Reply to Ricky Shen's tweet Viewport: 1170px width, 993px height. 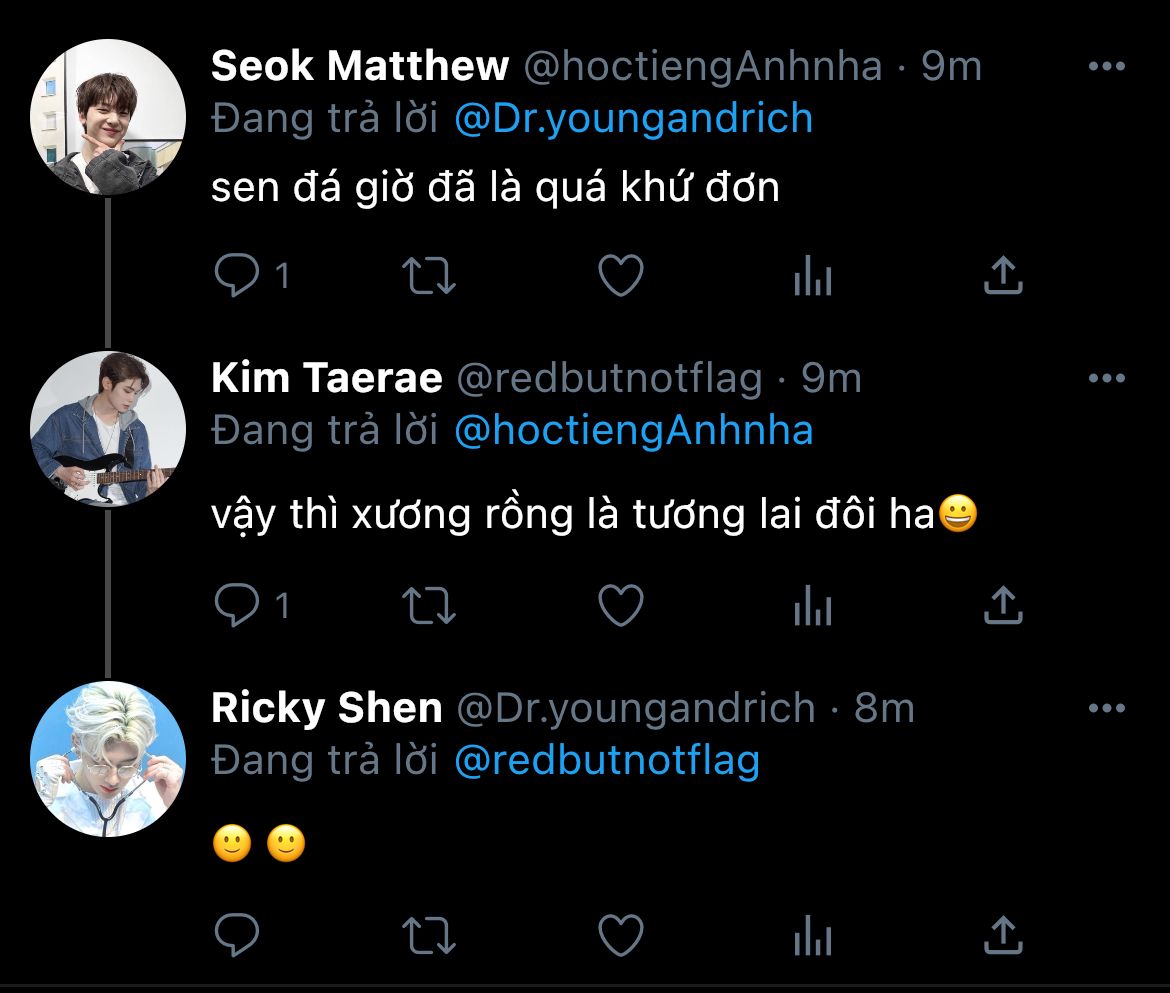[x=238, y=935]
